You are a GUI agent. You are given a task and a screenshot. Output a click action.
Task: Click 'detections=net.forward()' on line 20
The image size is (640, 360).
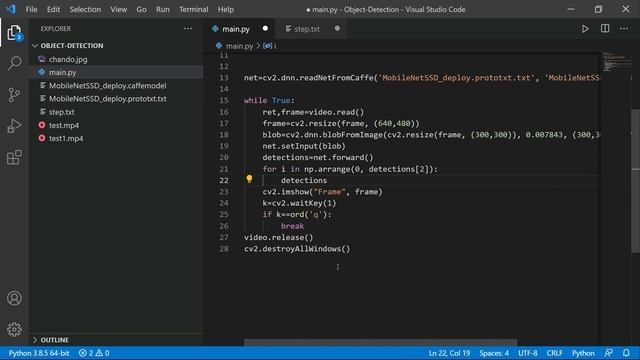[318, 158]
